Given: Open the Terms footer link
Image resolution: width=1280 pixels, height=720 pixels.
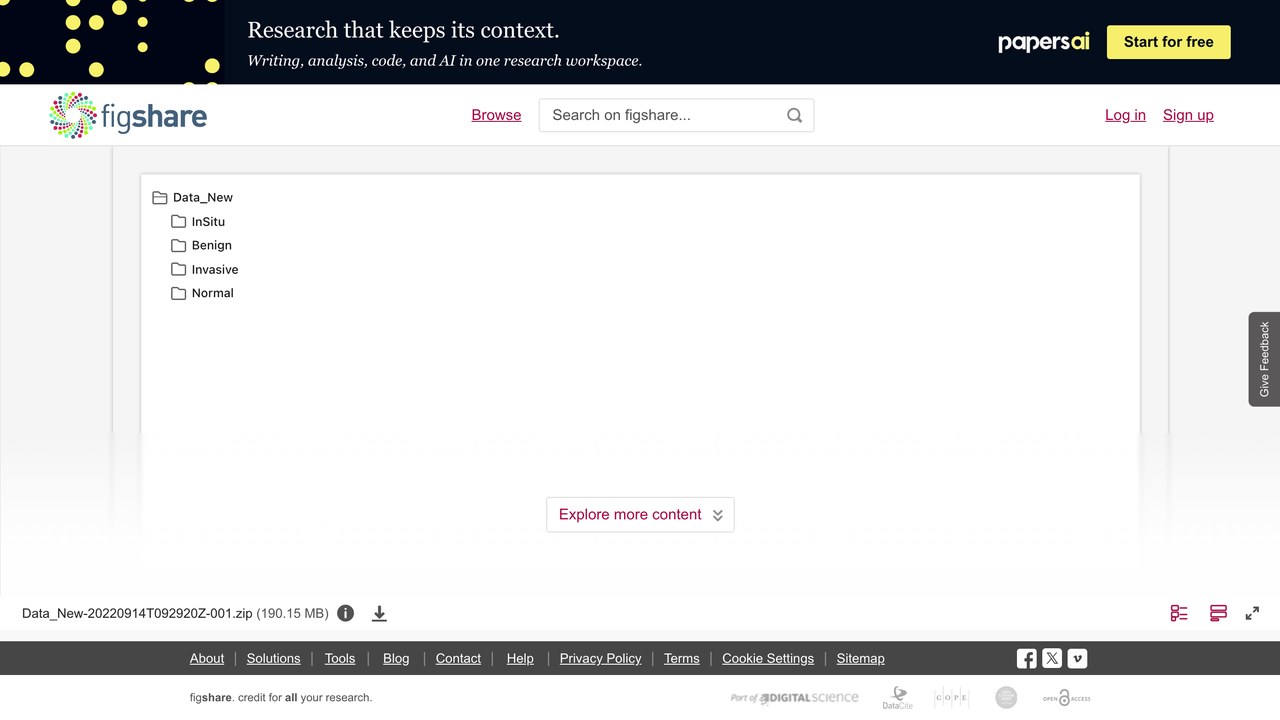Looking at the screenshot, I should pos(682,658).
